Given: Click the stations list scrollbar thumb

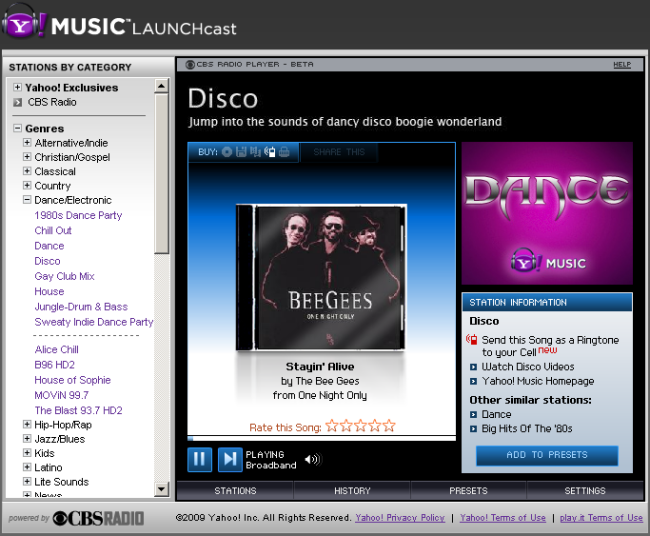Looking at the screenshot, I should click(161, 174).
